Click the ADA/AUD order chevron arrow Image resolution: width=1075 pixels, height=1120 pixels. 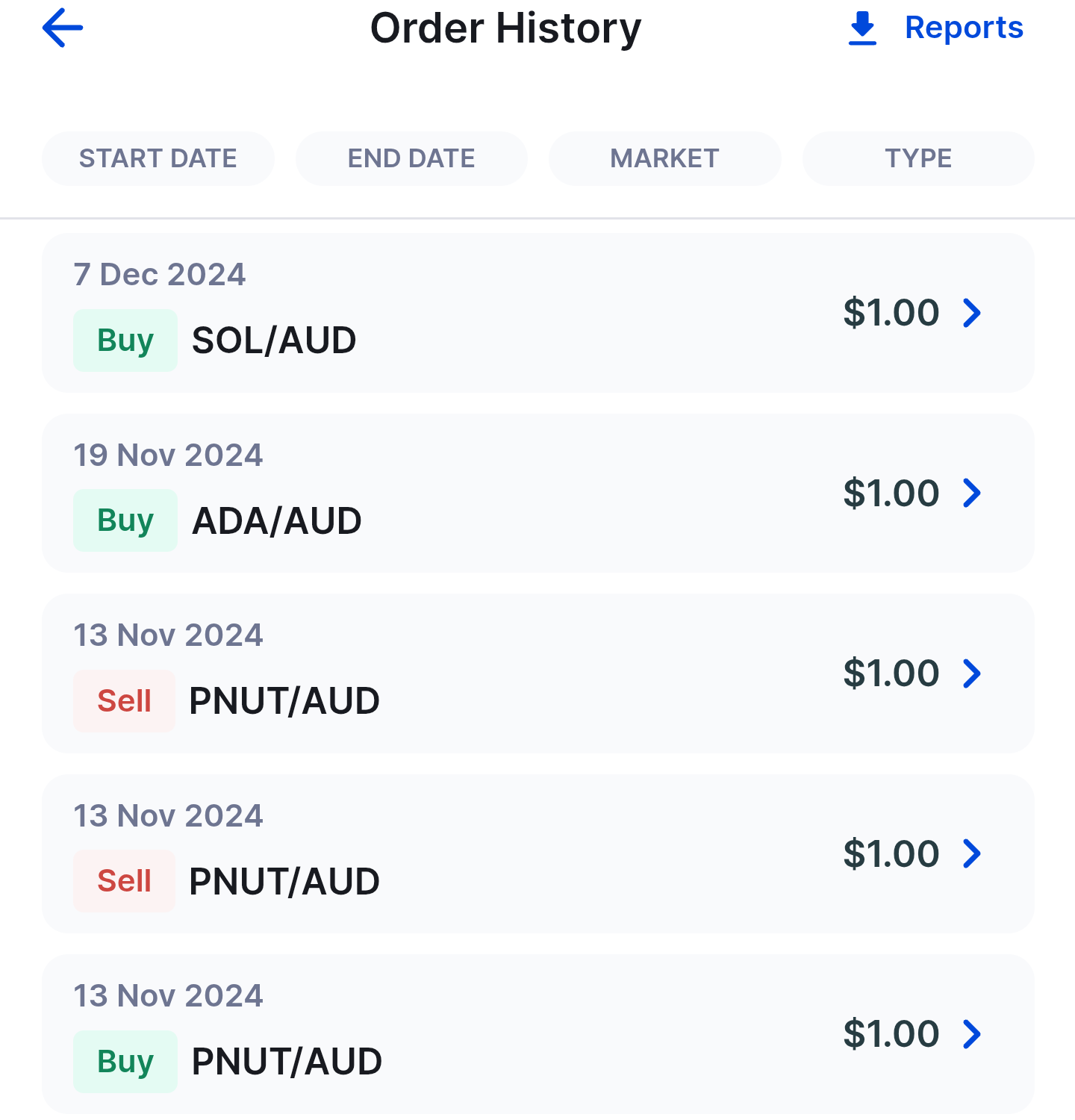point(971,493)
